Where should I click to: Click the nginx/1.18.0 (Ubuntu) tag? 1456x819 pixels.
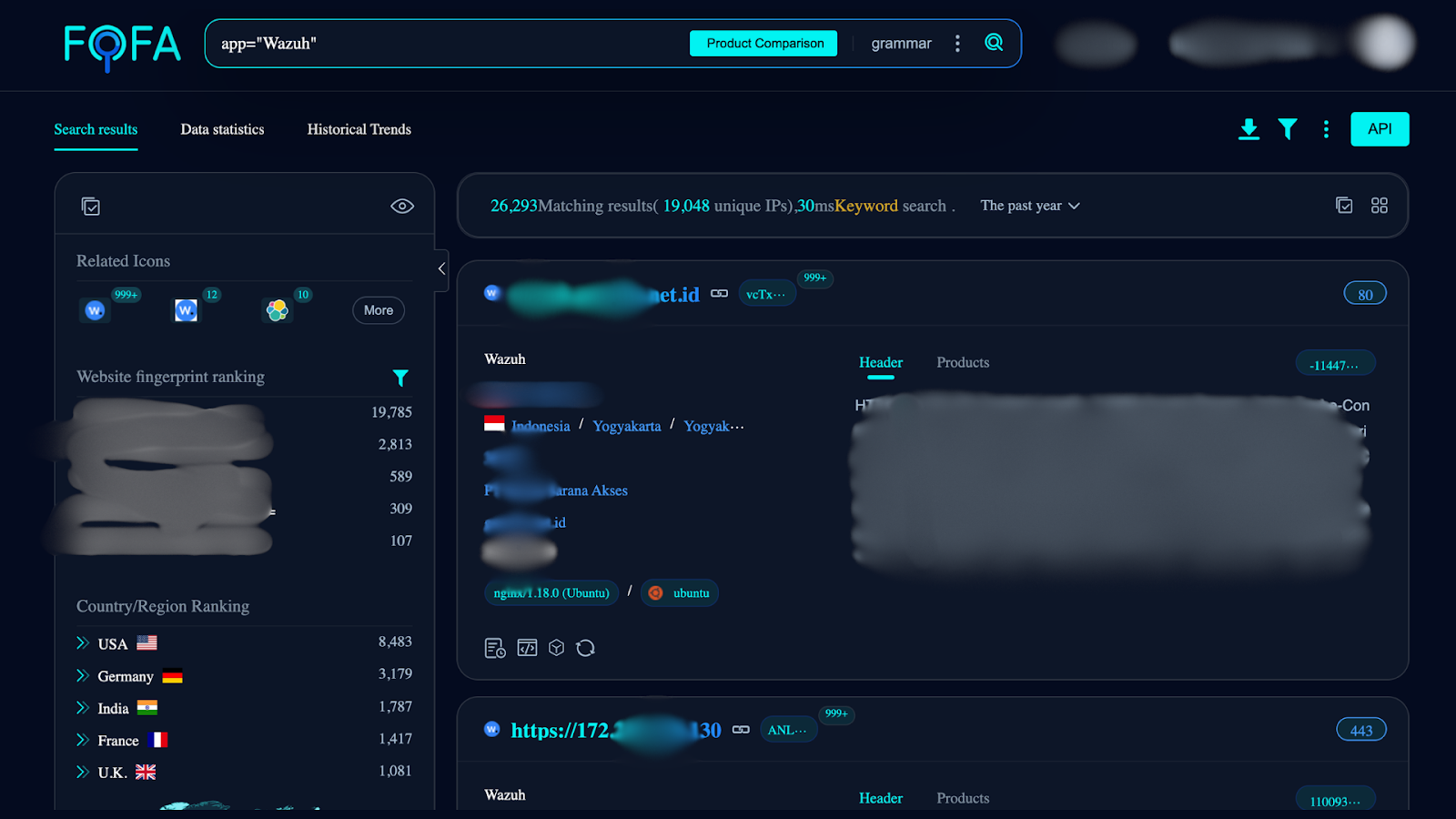pos(551,593)
